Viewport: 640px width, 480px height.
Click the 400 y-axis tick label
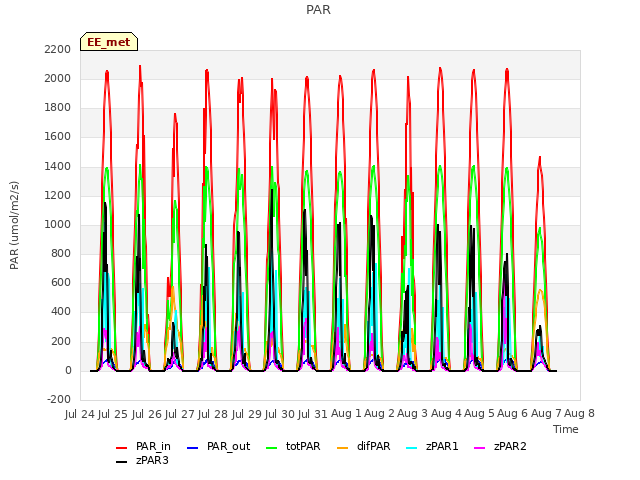pos(61,312)
